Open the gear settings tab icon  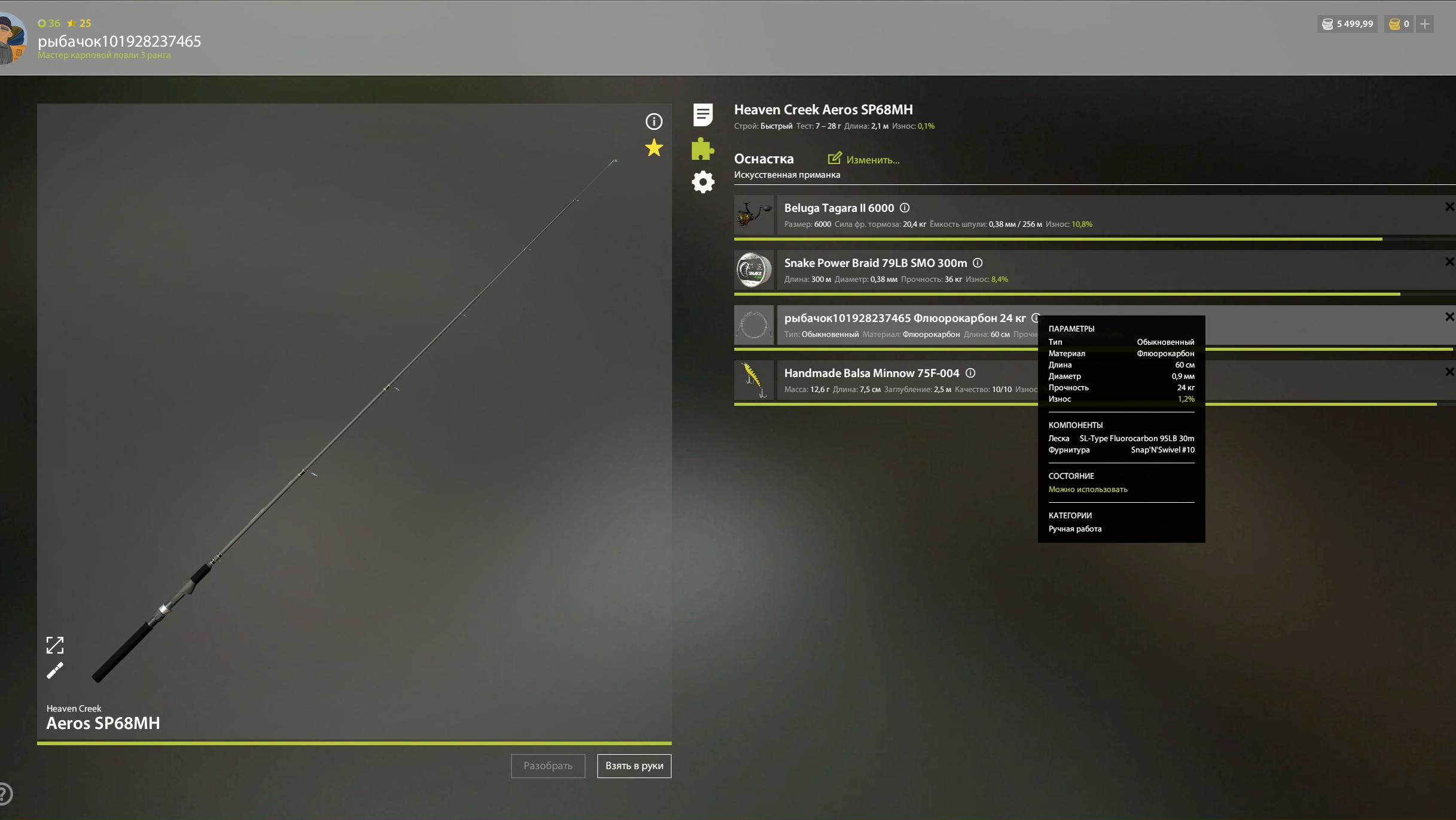click(702, 182)
